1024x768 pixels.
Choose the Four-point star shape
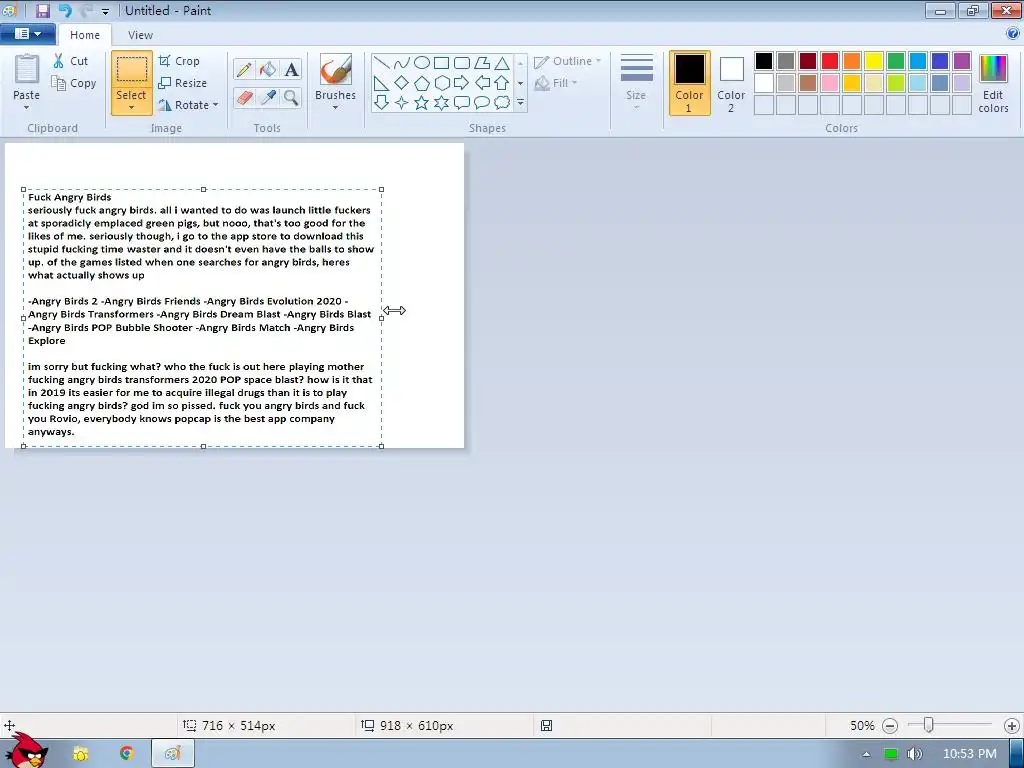(x=402, y=103)
